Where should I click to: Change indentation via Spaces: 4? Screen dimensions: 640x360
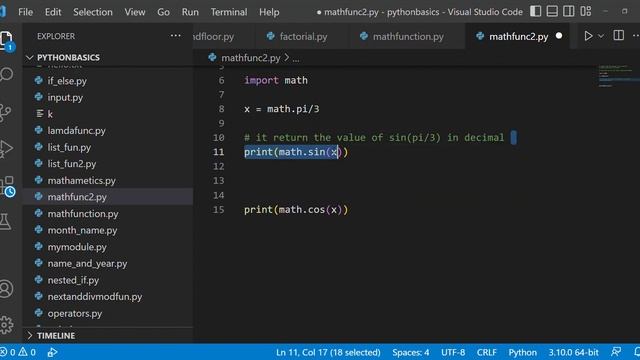point(411,352)
